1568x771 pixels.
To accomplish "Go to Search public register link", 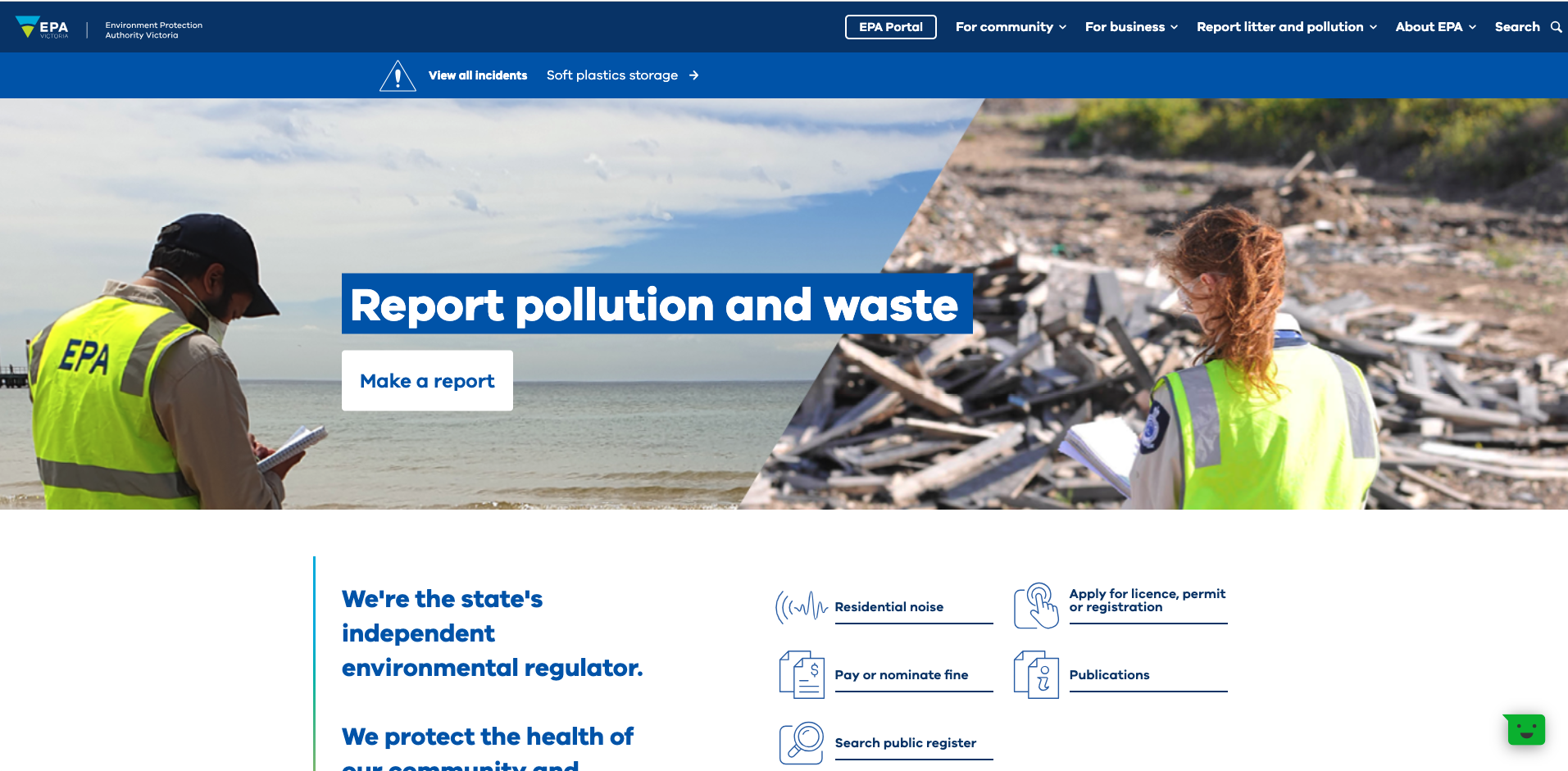I will pos(905,743).
